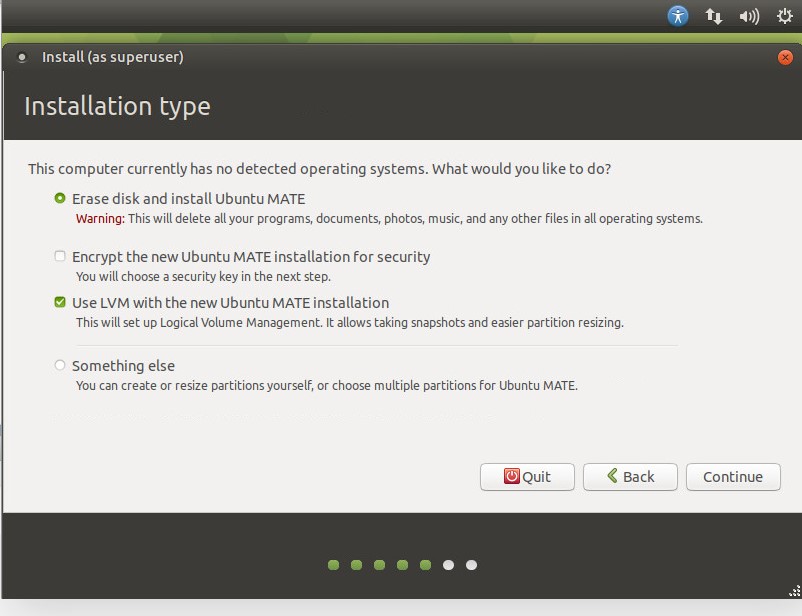Click the last white progress dot
Image resolution: width=802 pixels, height=616 pixels.
pos(472,565)
